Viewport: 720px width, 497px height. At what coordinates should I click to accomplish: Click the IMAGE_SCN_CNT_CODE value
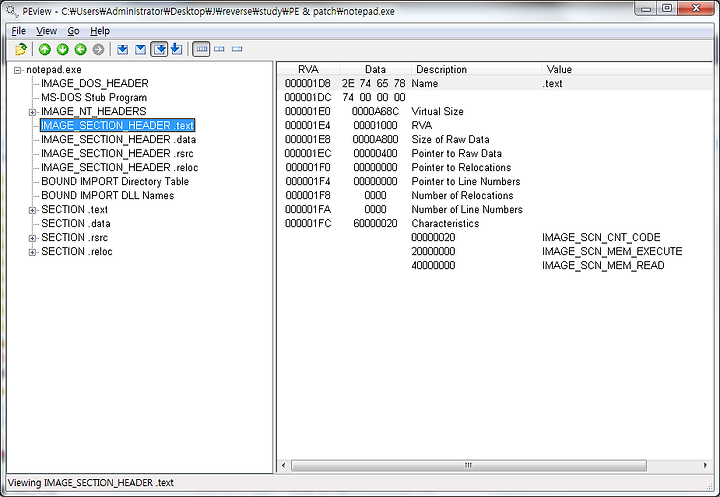pos(601,237)
